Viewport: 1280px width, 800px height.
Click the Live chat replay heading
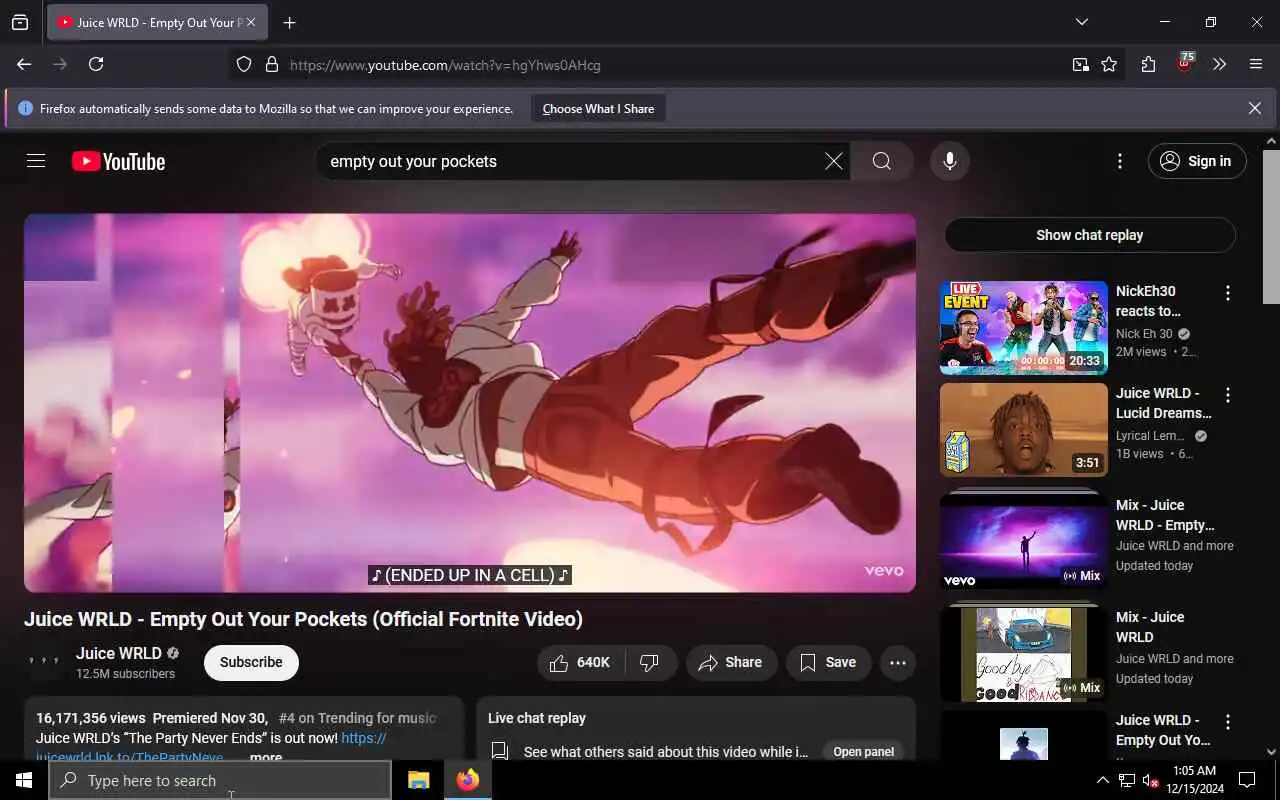[x=537, y=718]
